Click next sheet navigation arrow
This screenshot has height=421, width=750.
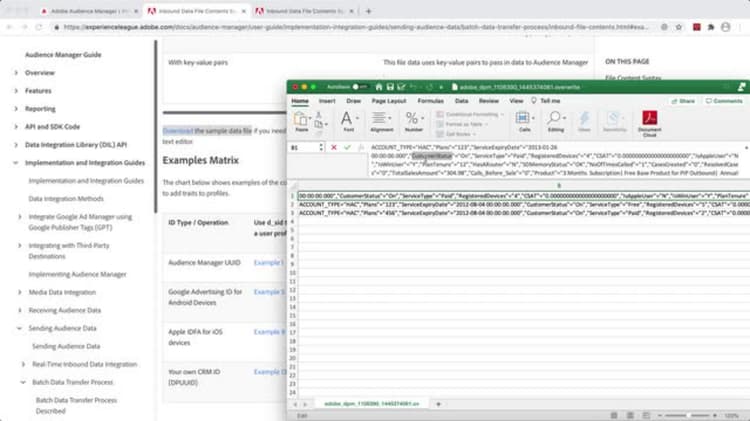pyautogui.click(x=305, y=404)
